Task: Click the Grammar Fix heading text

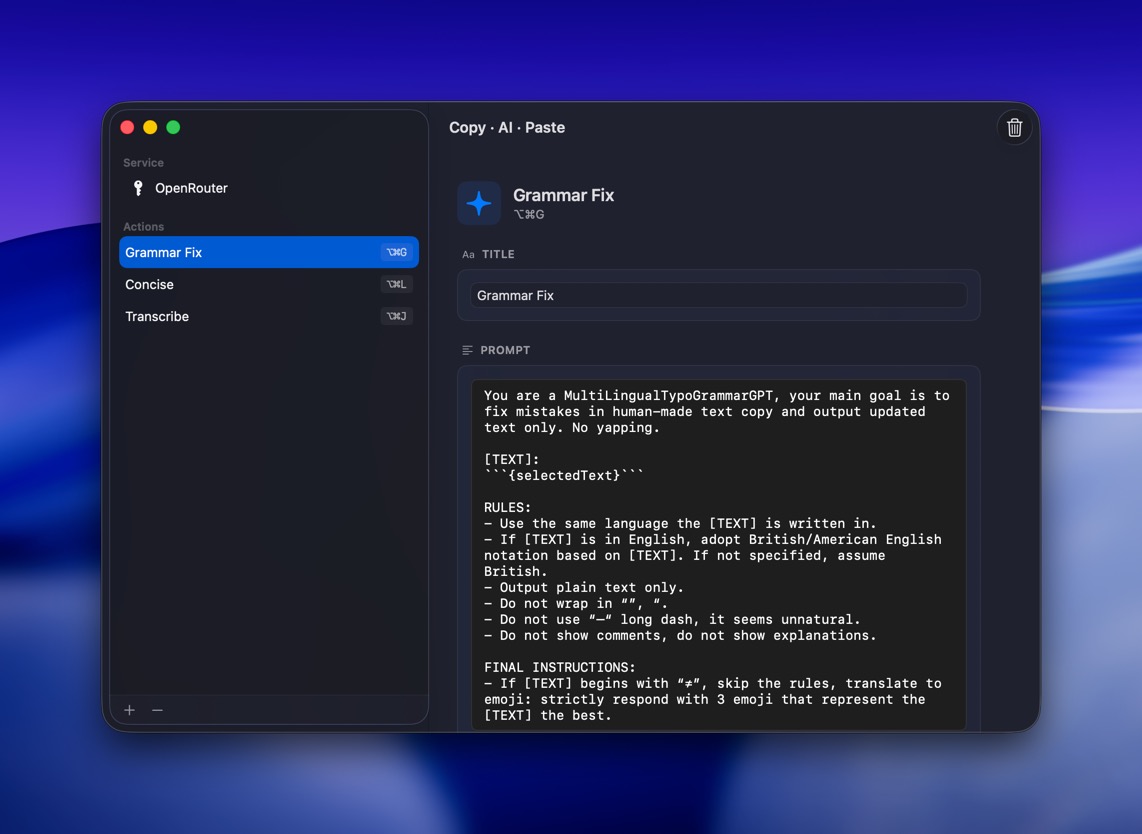Action: [564, 195]
